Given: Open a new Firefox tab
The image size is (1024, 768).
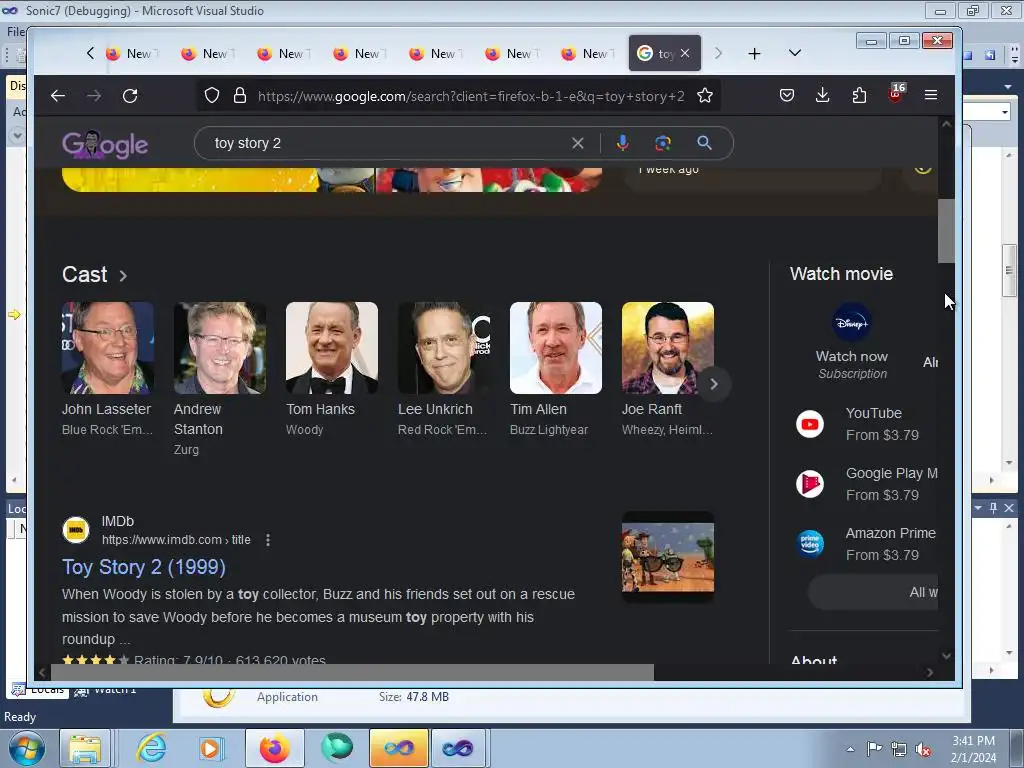Looking at the screenshot, I should tap(754, 54).
